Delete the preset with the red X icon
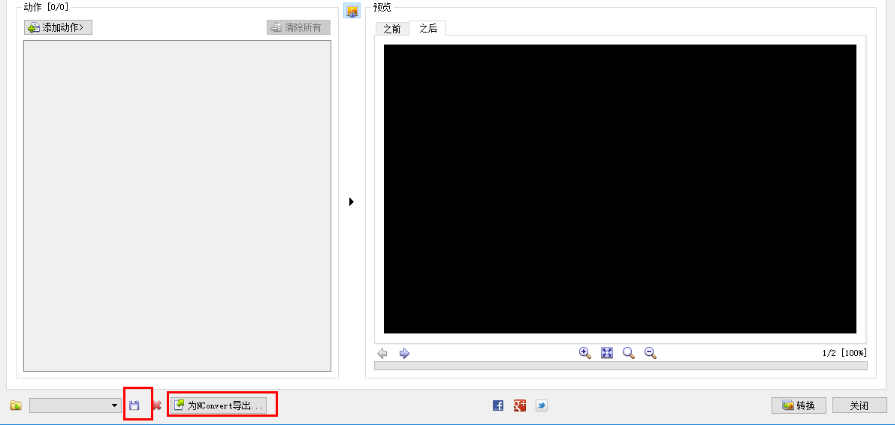Screen dimensions: 895x425 click(156, 406)
